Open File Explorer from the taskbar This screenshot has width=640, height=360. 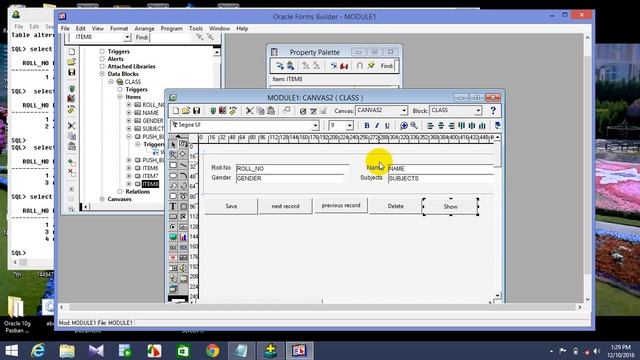click(67, 351)
